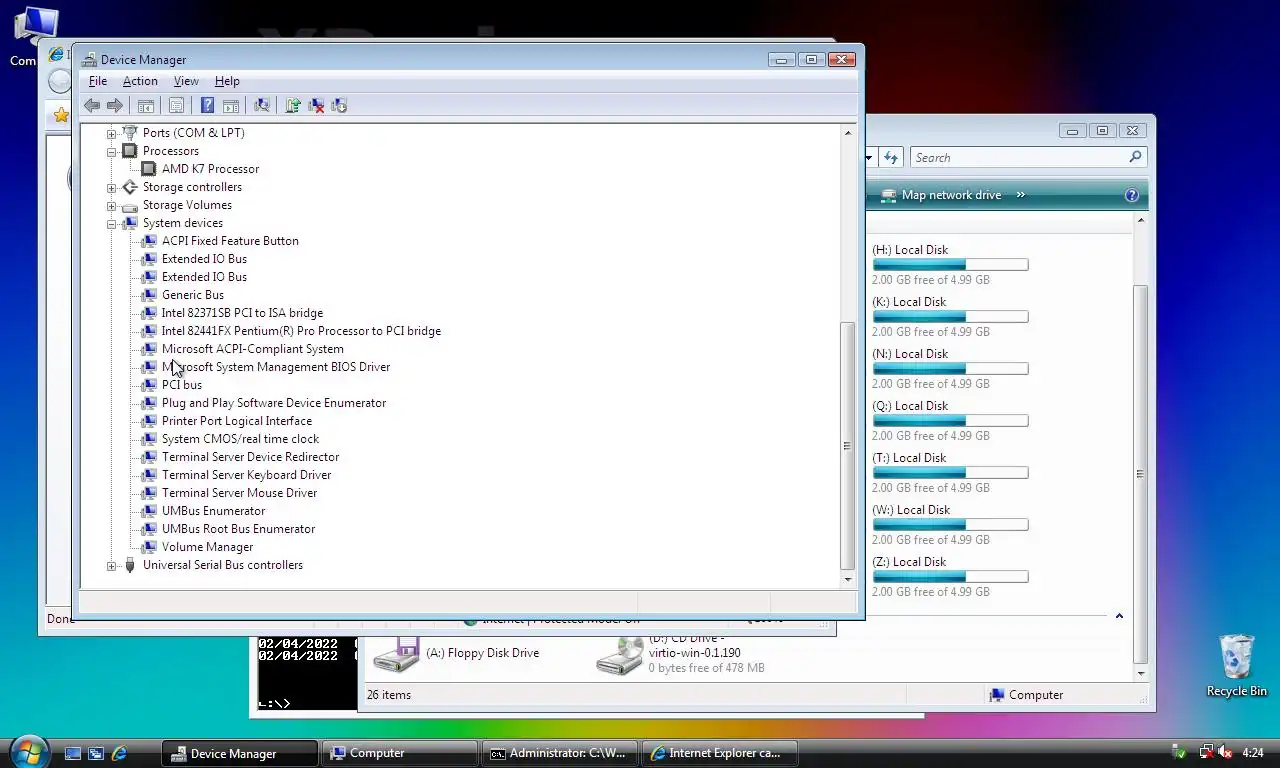Switch to Administrator command prompt taskbar button
1280x768 pixels.
pos(559,753)
